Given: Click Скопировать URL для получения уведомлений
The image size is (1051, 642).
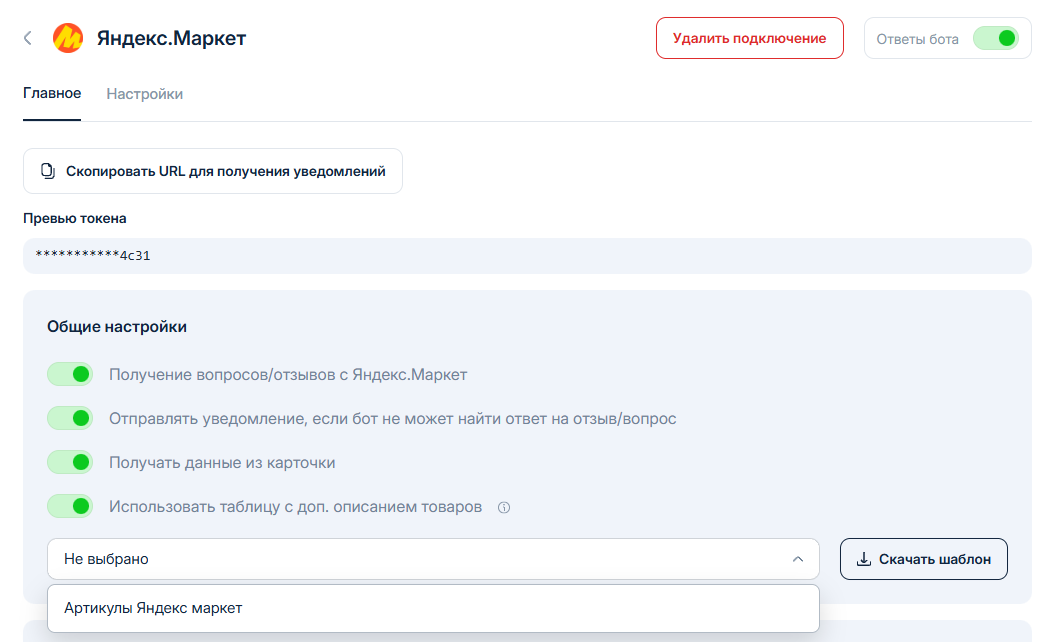Looking at the screenshot, I should [225, 171].
